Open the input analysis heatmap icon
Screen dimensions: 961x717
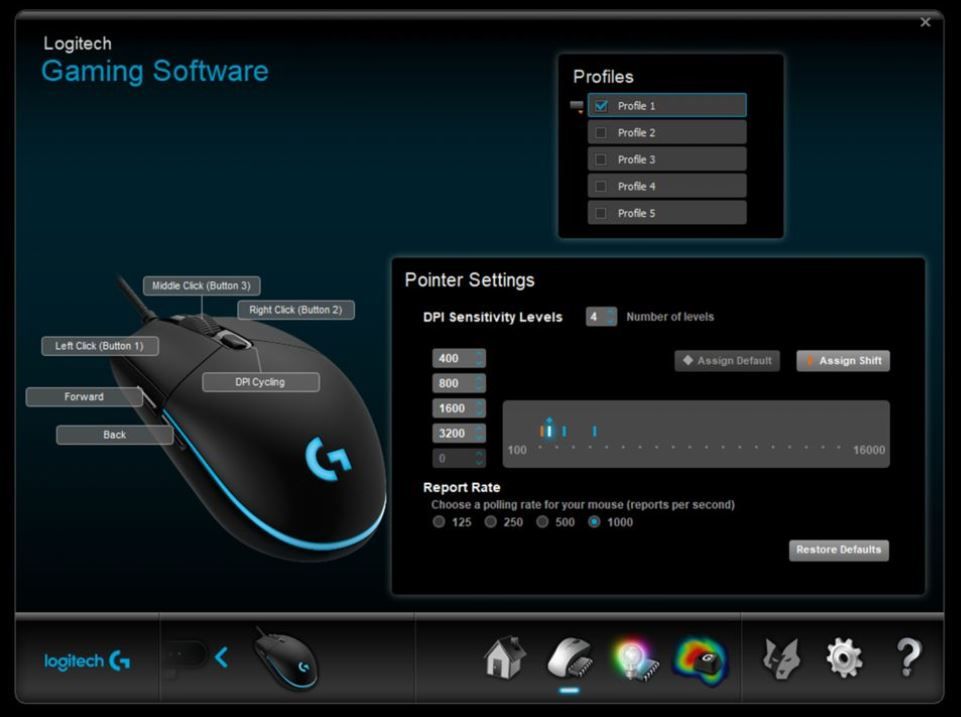pos(701,658)
